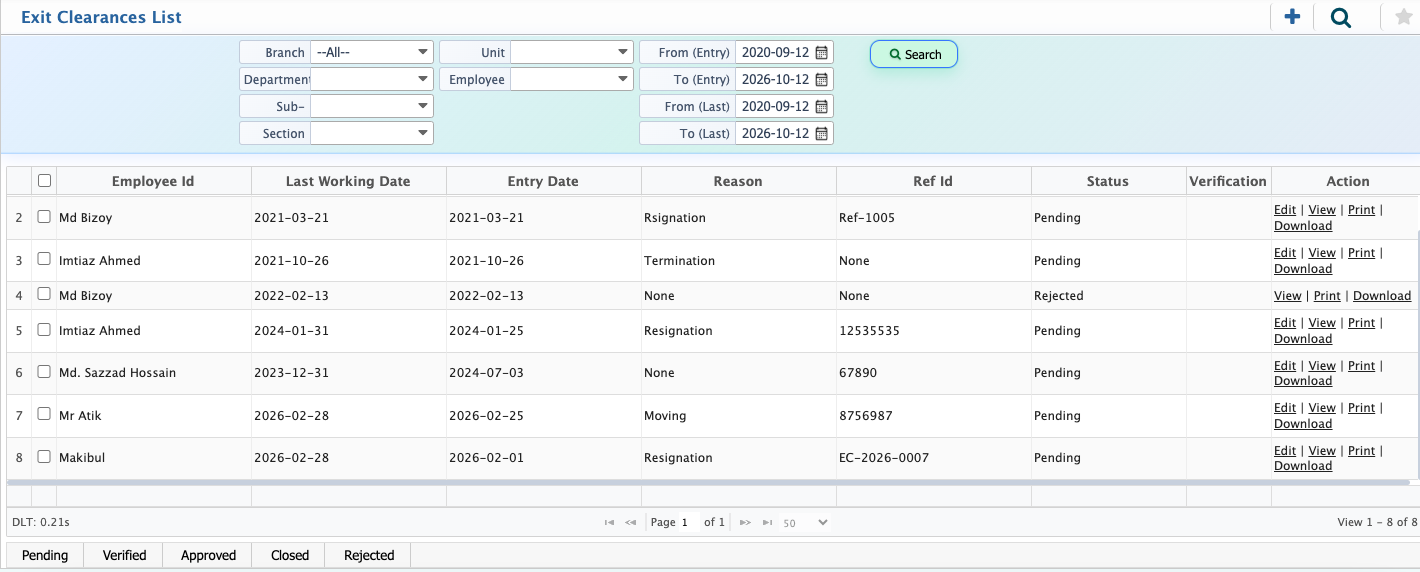
Task: Check the row 4 Md Bizoy checkbox
Action: point(44,294)
